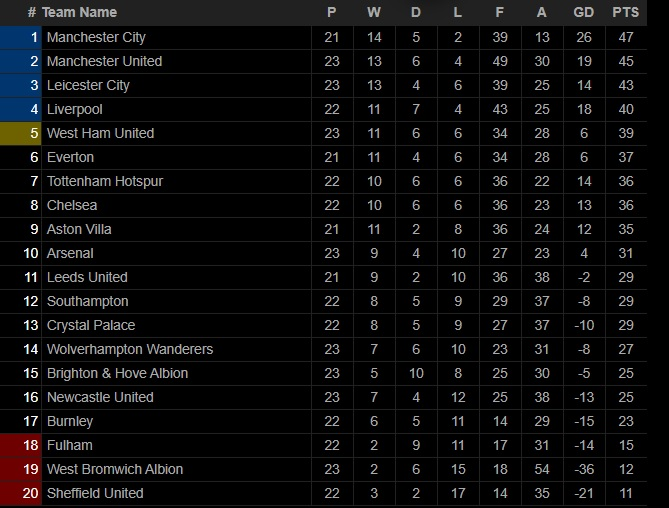Image resolution: width=669 pixels, height=508 pixels.
Task: Click the P (played) column header
Action: [332, 12]
